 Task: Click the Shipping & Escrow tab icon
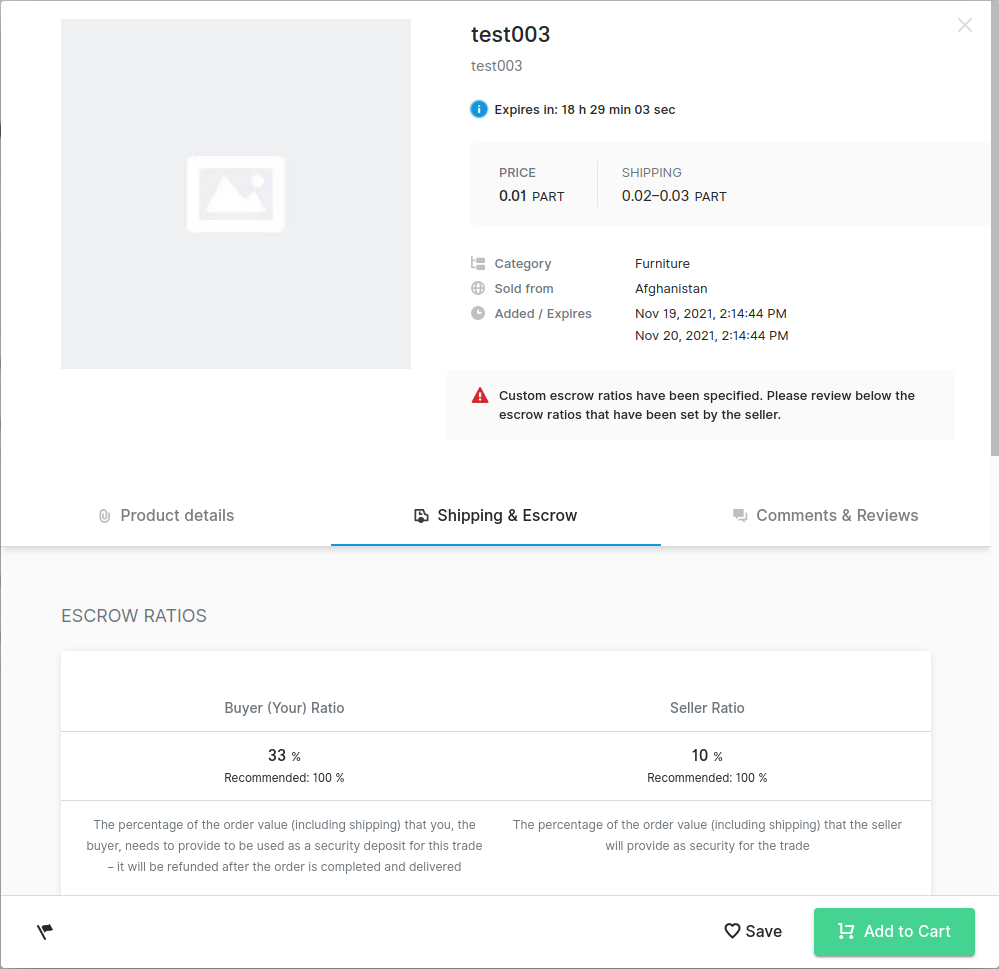point(421,515)
